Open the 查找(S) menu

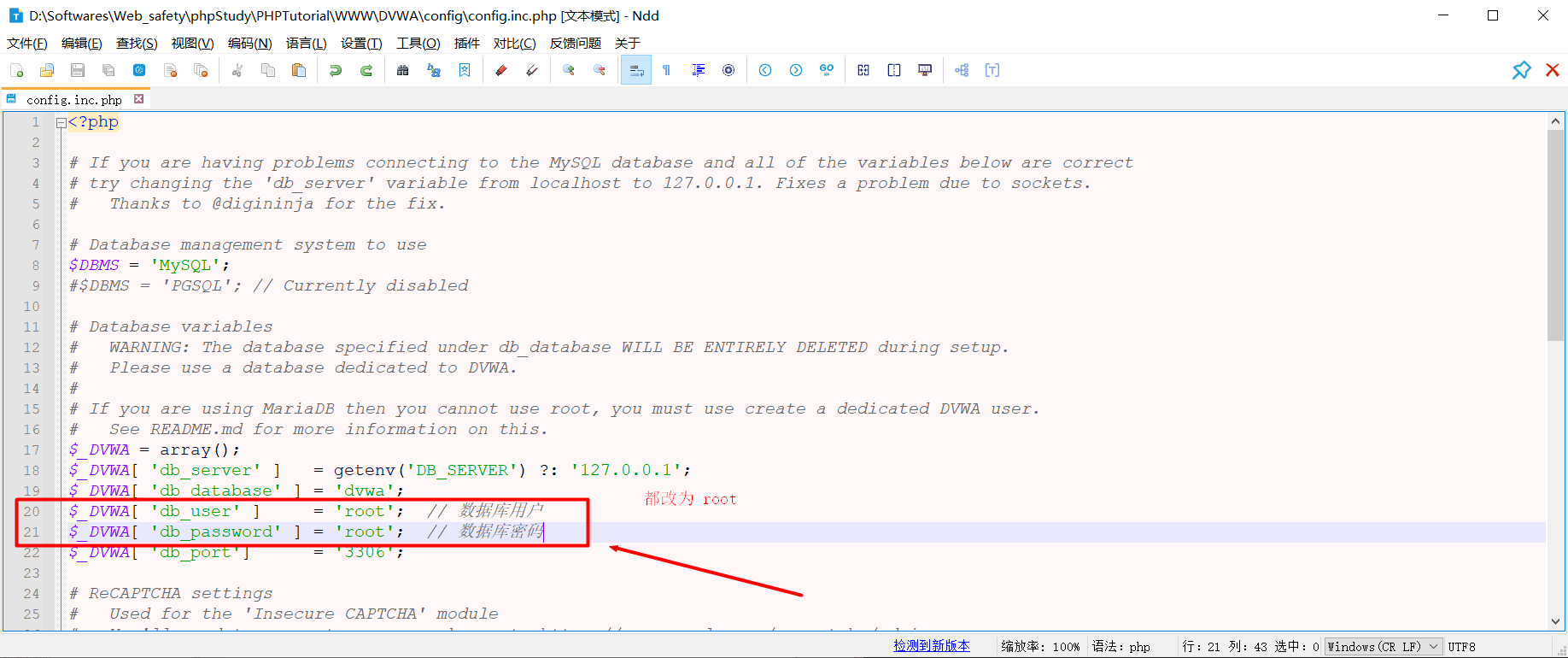tap(137, 43)
